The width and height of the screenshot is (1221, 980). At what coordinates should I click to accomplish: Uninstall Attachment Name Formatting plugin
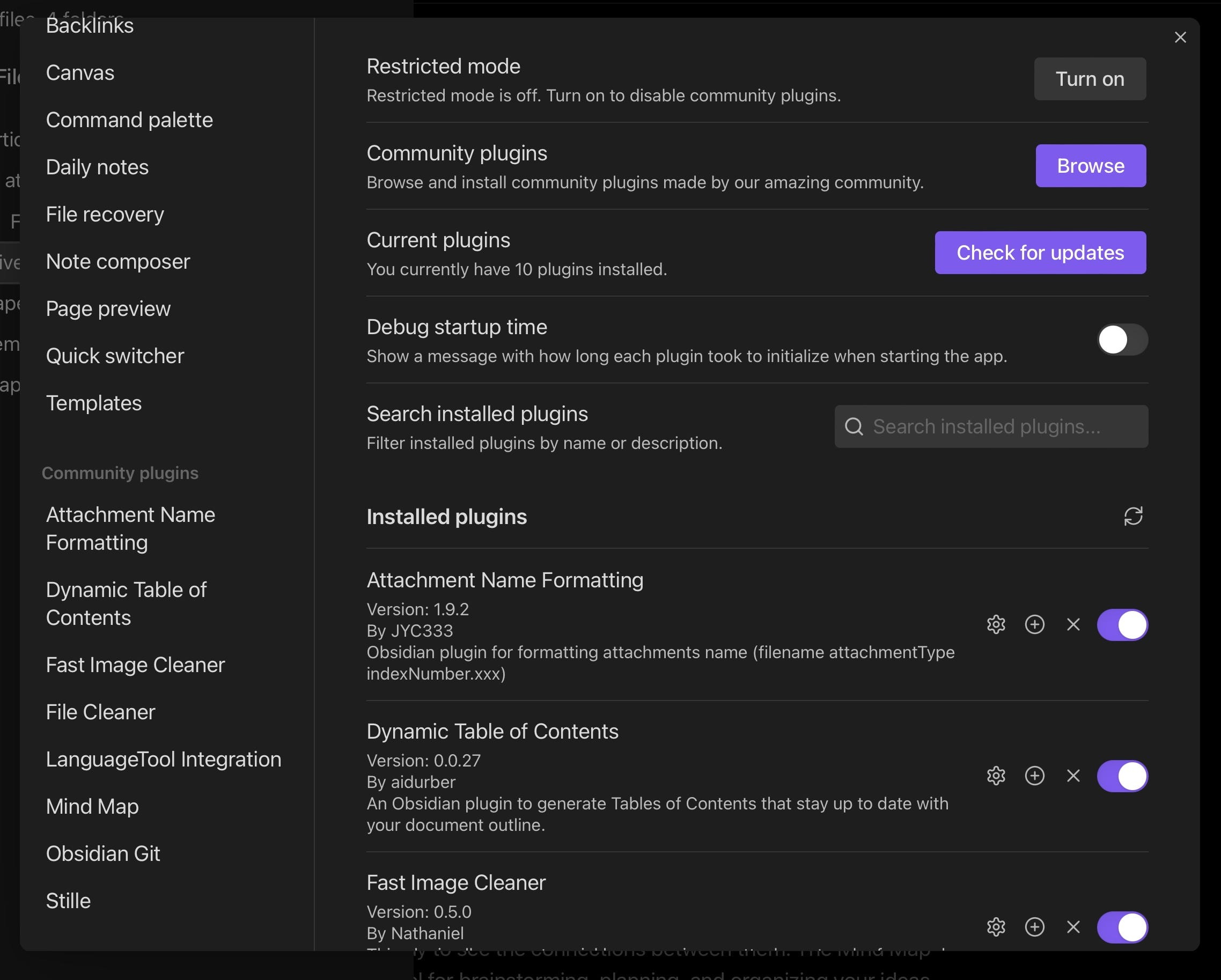click(x=1072, y=624)
